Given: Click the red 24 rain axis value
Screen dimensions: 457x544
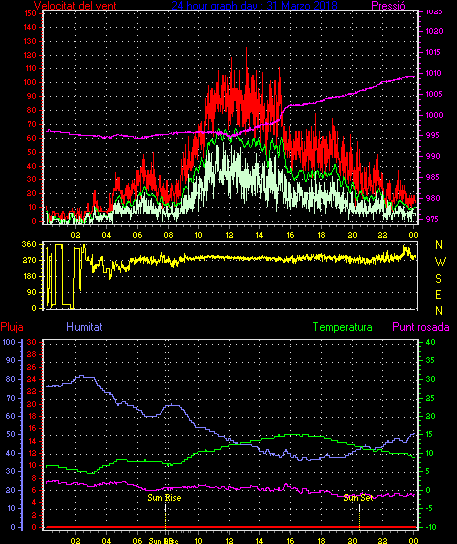Looking at the screenshot, I should [x=32, y=380].
